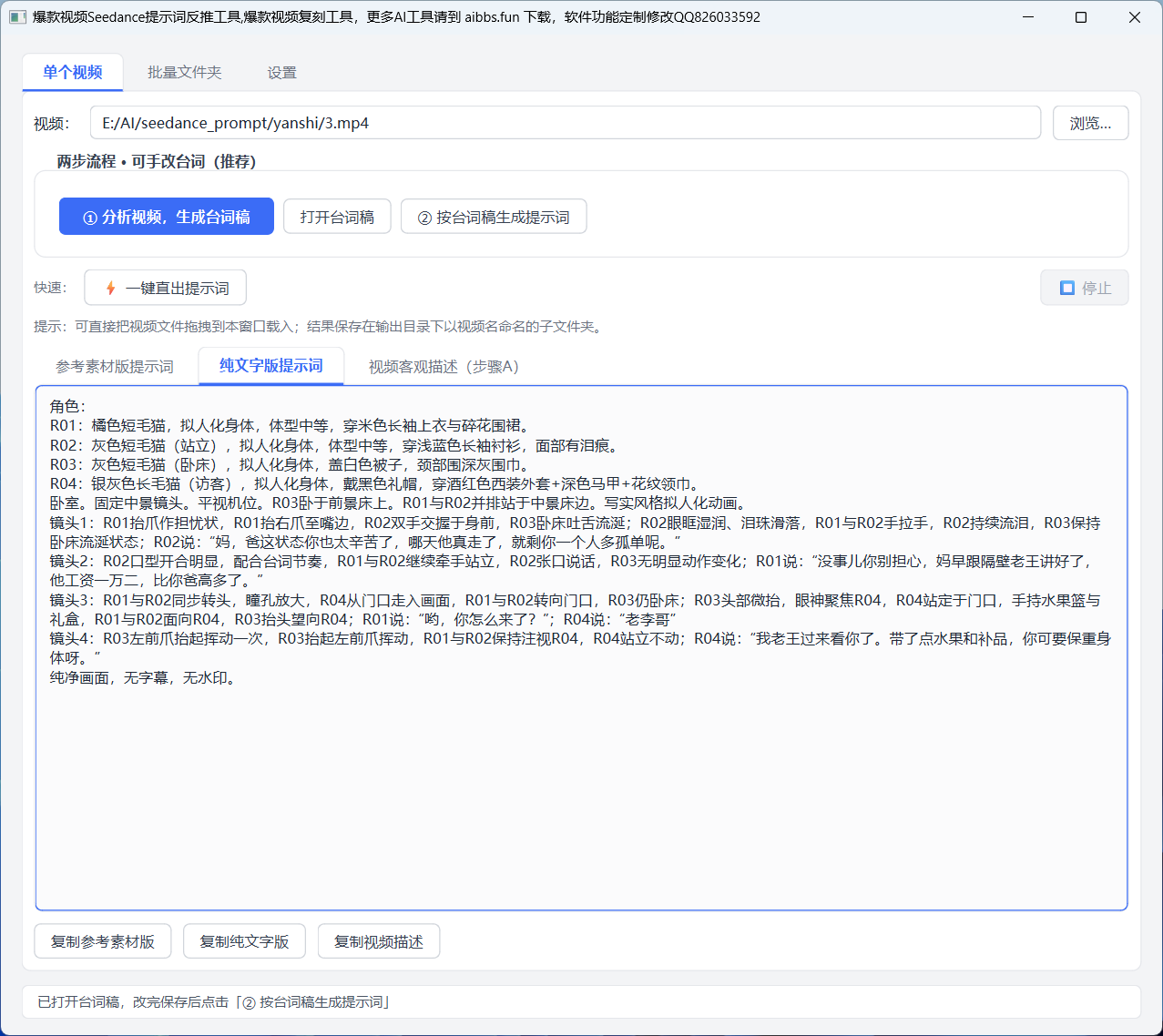Viewport: 1163px width, 1036px height.
Task: Click the line starting with R02：灰色短毛猫（站立）
Action: coord(335,445)
